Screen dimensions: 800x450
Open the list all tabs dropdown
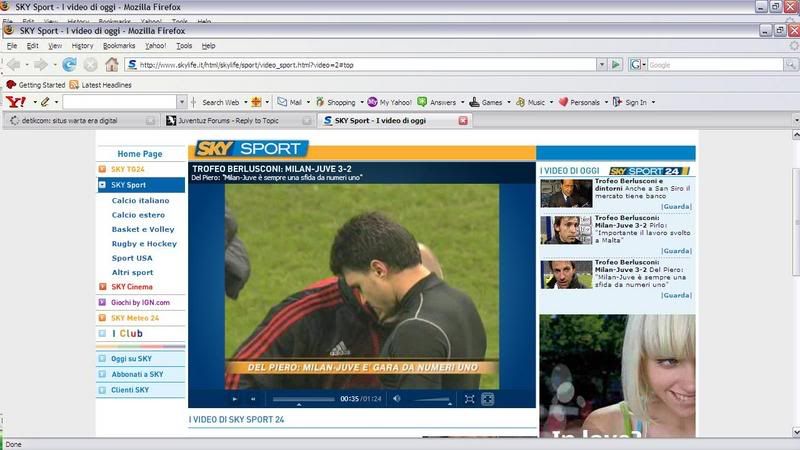796,120
